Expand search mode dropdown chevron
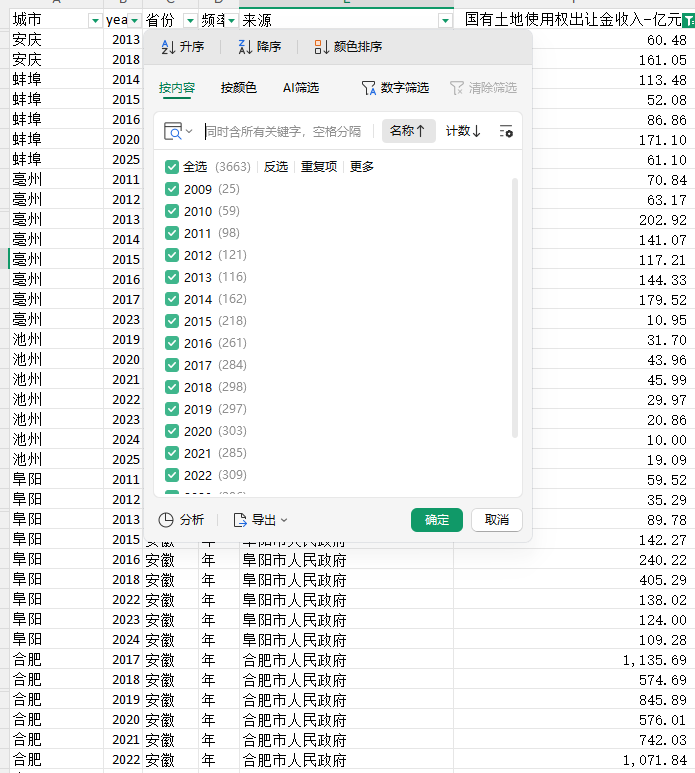The height and width of the screenshot is (773, 695). (x=189, y=132)
